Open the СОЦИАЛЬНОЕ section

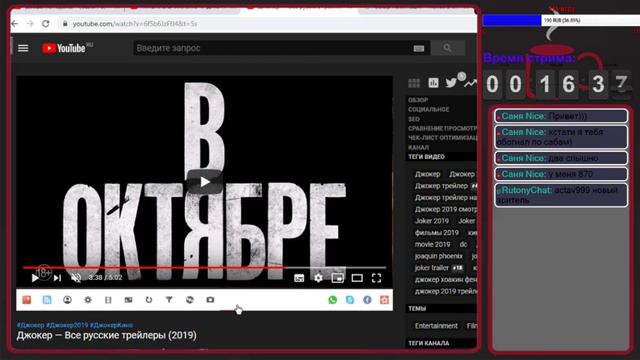[429, 109]
